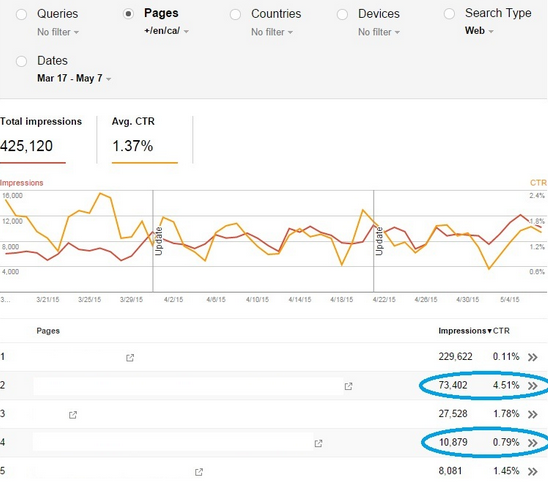Click the 4/14/15 date label on chart
Screen dimensions: 548x487
click(300, 300)
